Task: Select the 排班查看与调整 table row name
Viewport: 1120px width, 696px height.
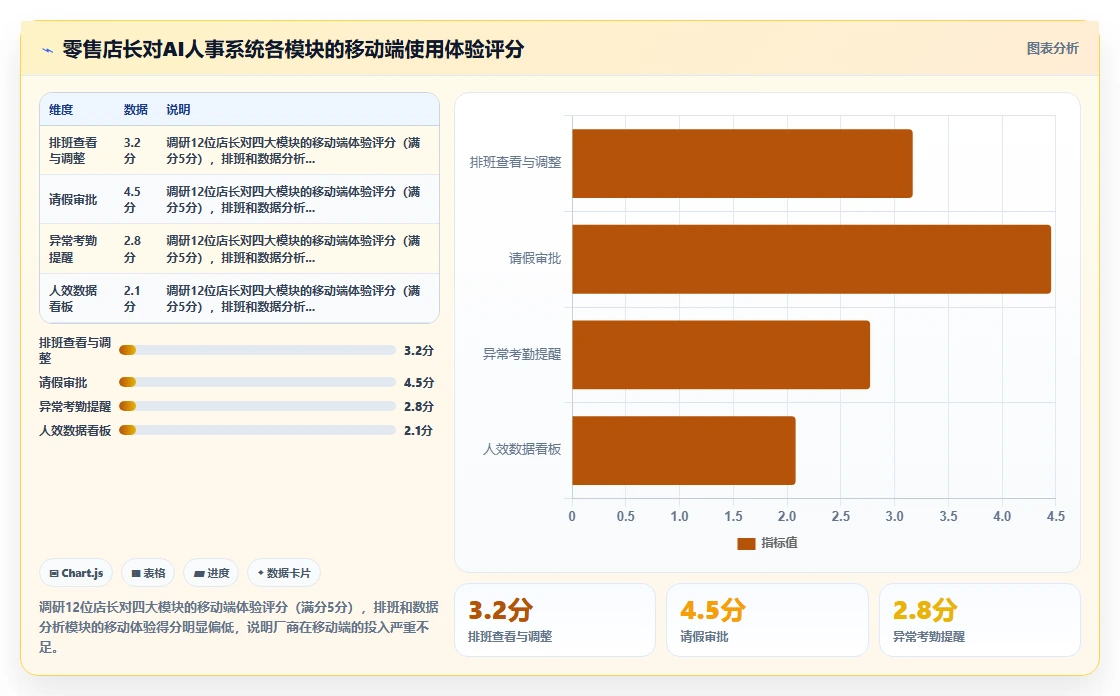Action: (x=73, y=151)
